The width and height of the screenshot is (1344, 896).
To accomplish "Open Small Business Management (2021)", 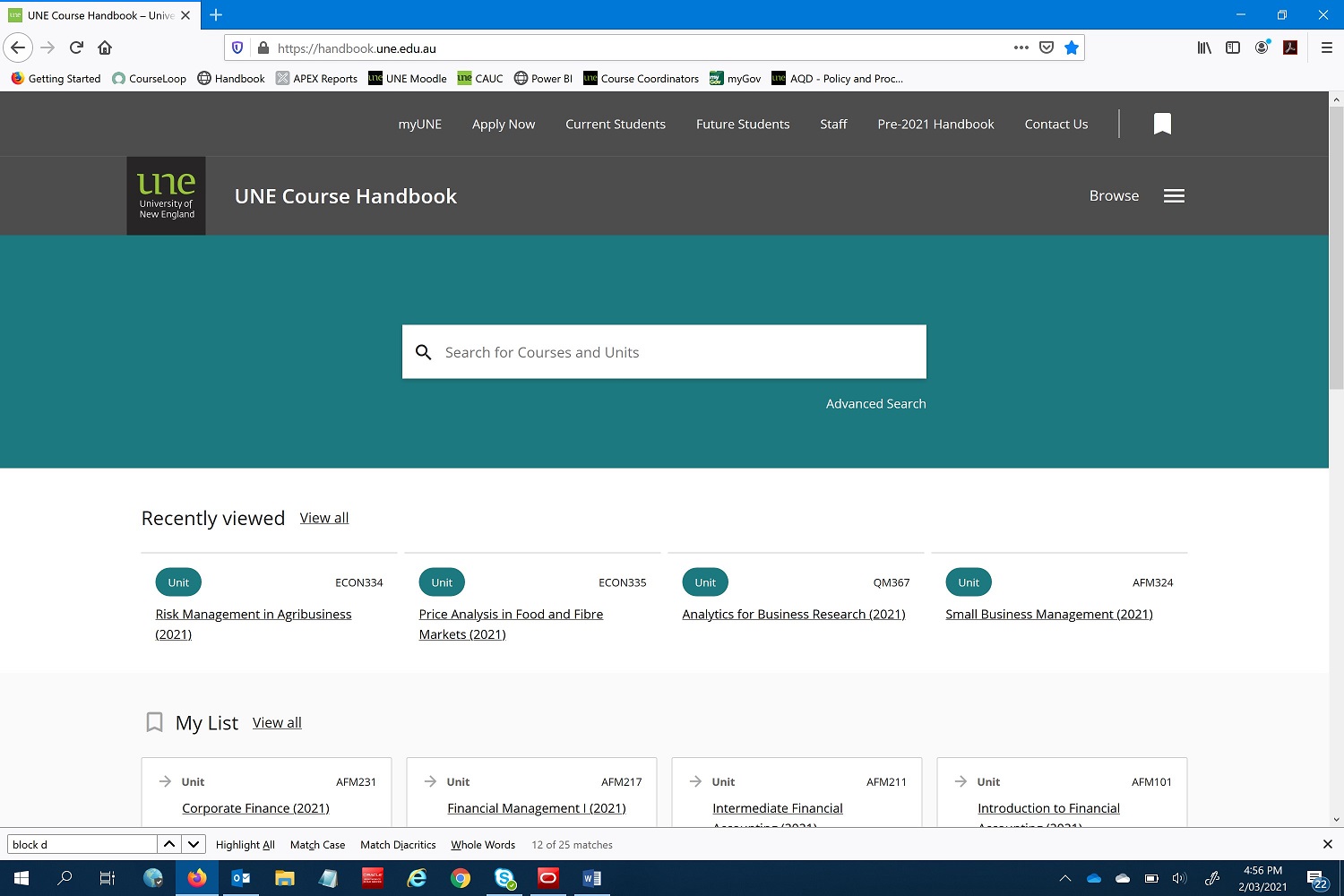I will (x=1049, y=615).
